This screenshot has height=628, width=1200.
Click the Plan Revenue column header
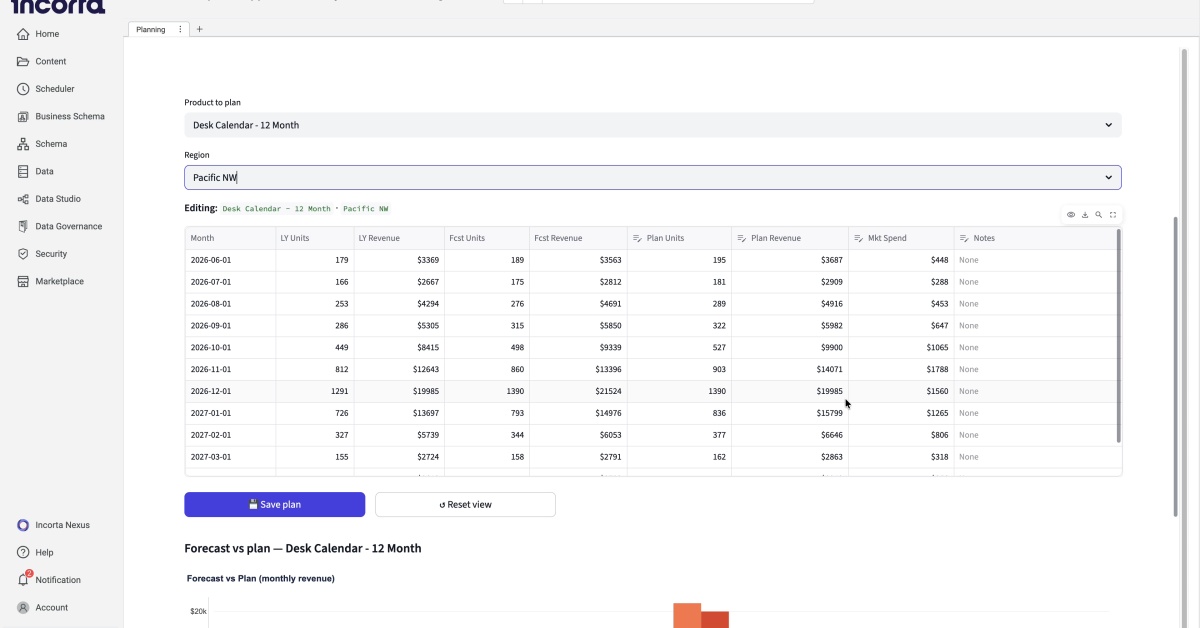pyautogui.click(x=790, y=238)
